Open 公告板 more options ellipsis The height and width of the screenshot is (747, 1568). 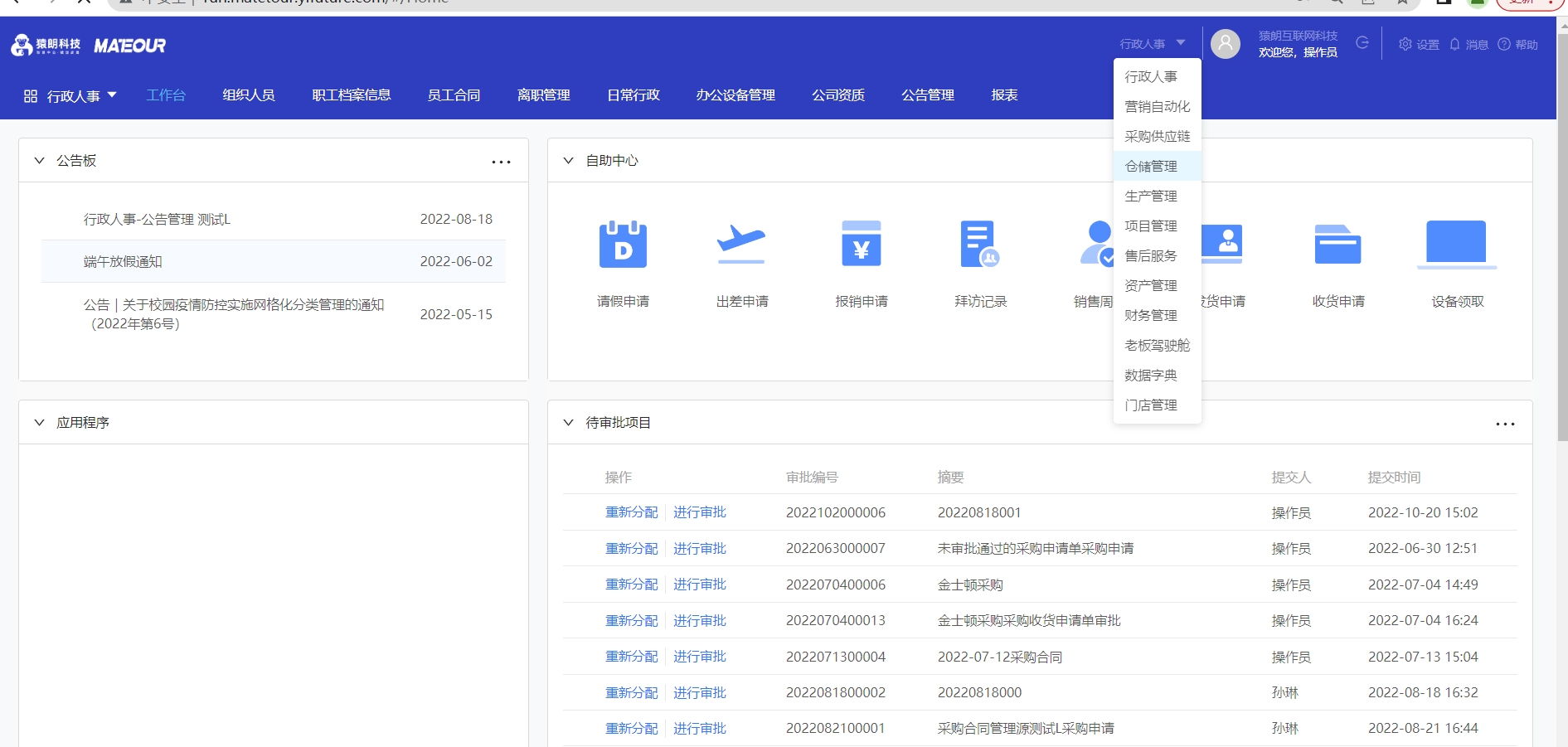[501, 162]
